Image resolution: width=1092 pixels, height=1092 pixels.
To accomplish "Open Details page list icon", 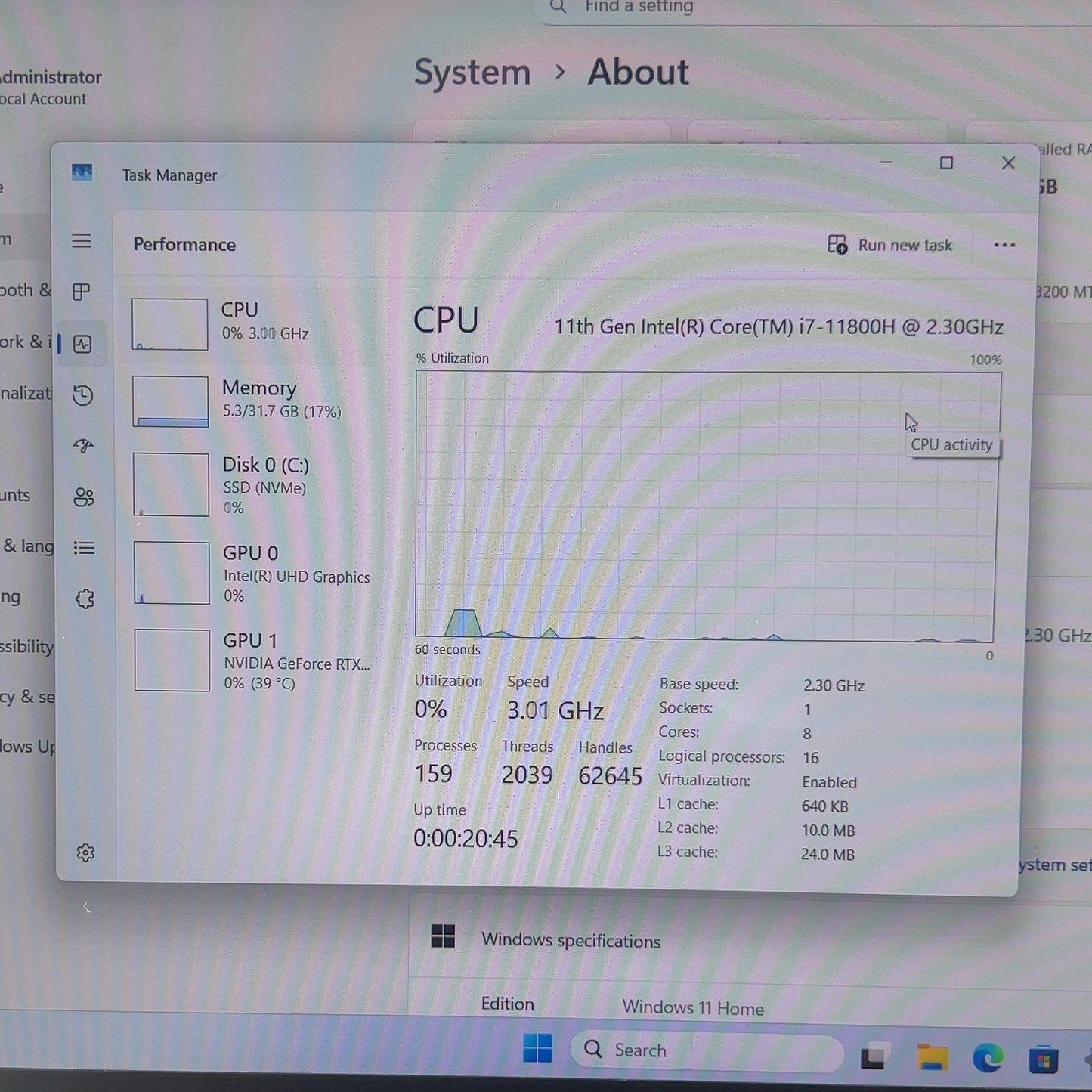I will (84, 548).
